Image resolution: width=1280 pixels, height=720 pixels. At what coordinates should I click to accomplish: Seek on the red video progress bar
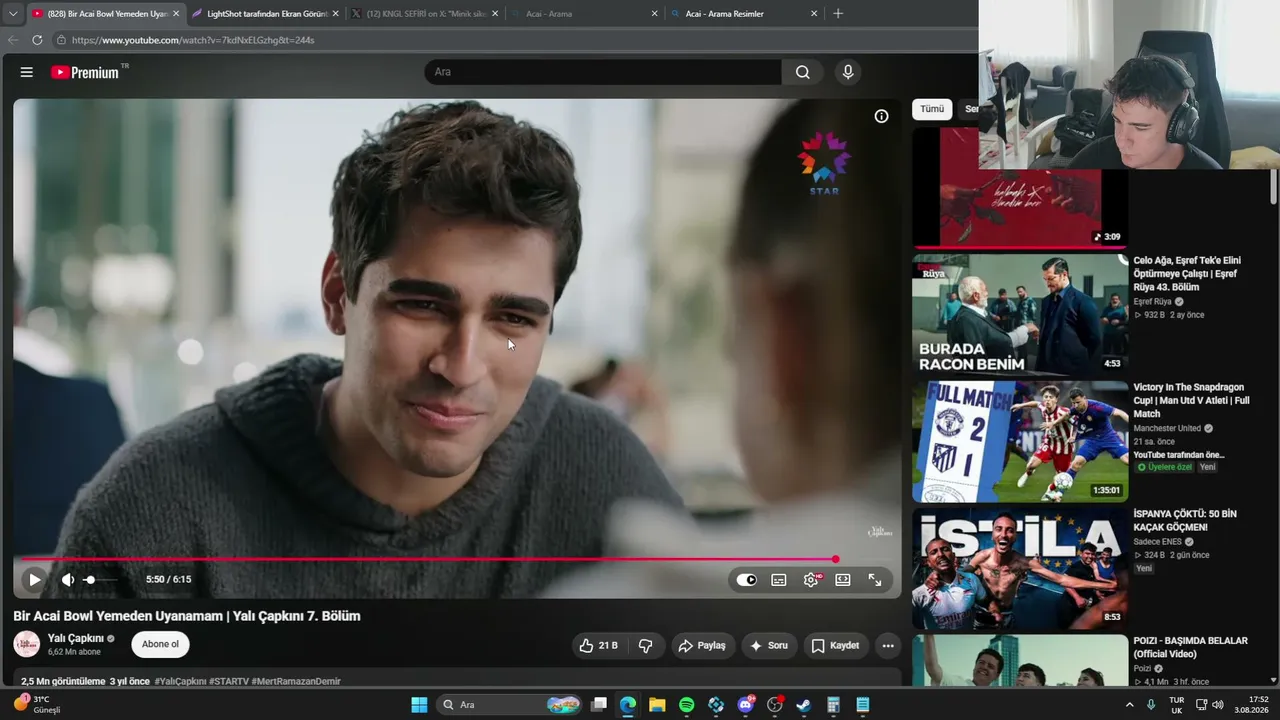click(x=428, y=559)
